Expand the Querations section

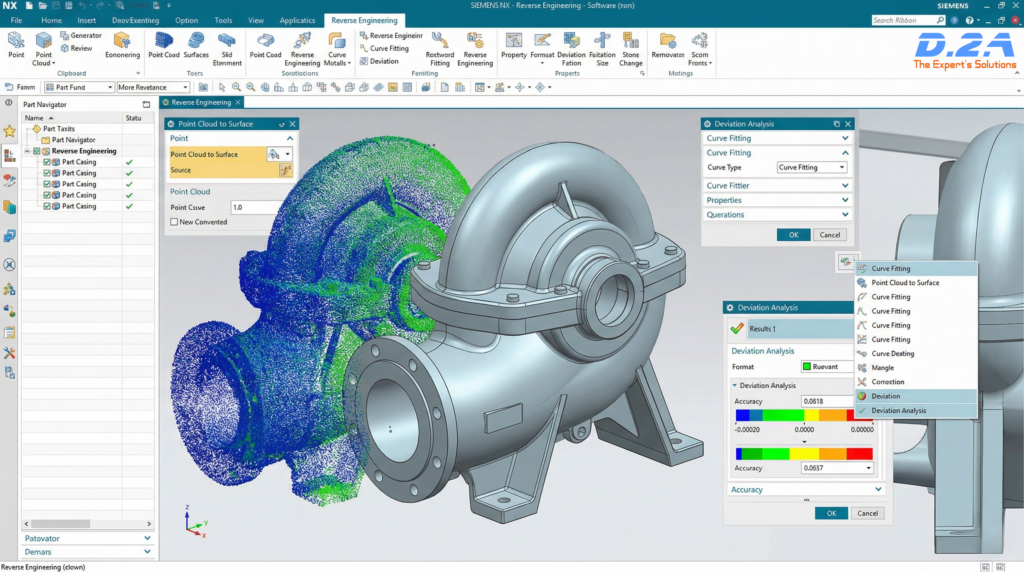coord(776,214)
